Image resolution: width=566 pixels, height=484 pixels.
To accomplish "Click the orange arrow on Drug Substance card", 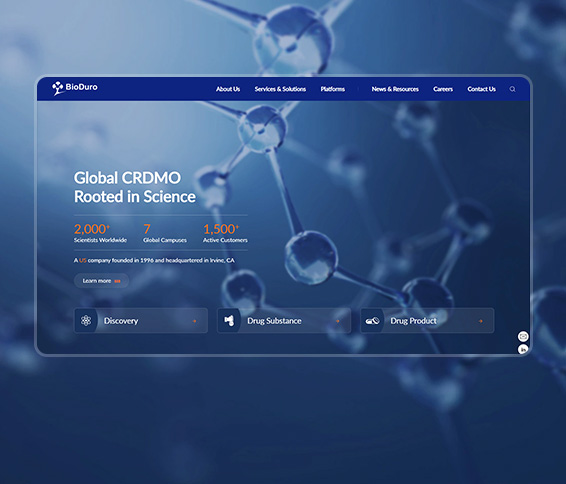I will pyautogui.click(x=338, y=321).
